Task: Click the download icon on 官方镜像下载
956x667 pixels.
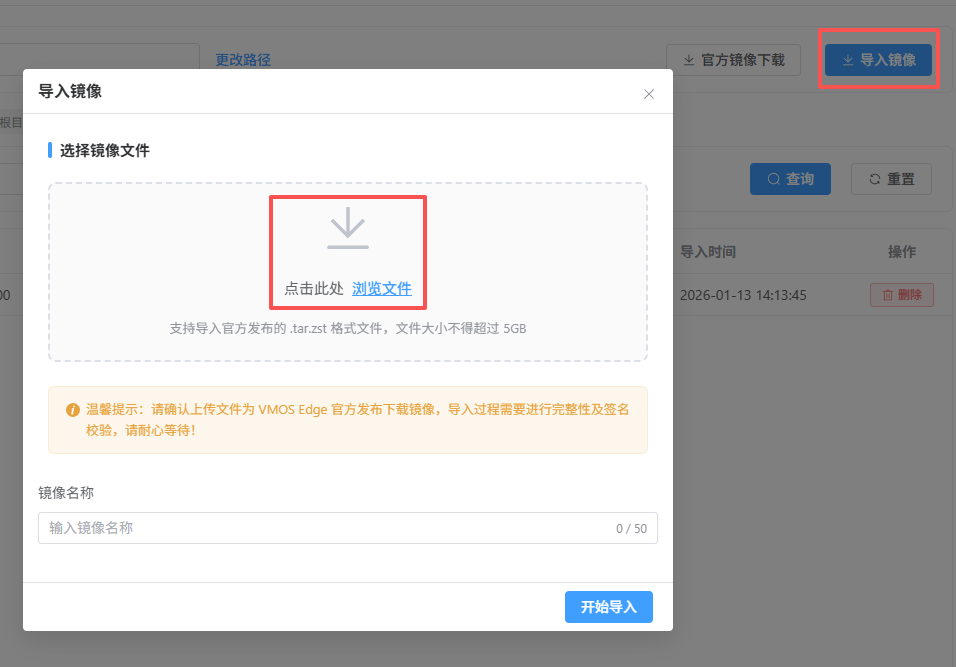Action: pyautogui.click(x=689, y=60)
